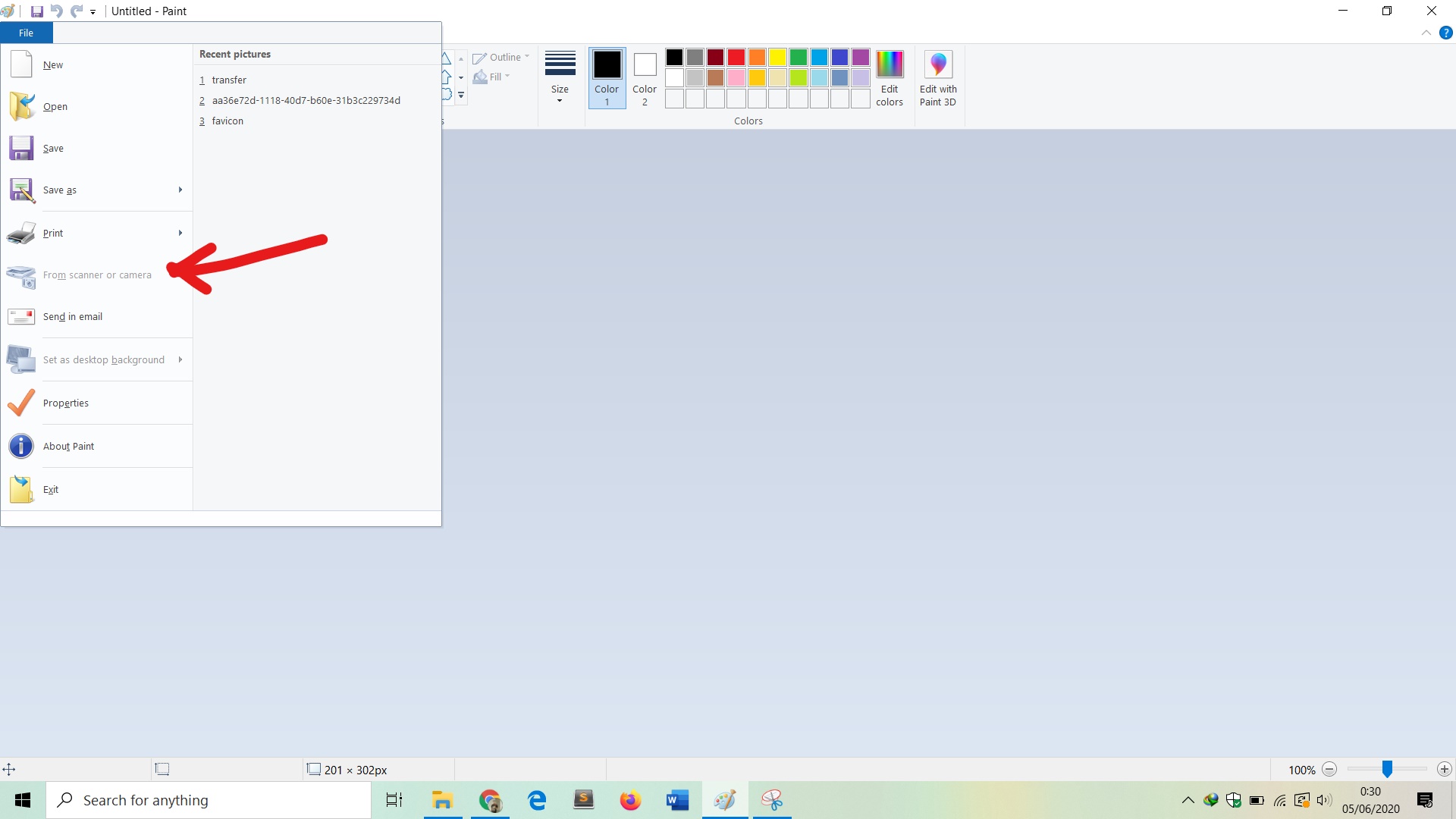Image resolution: width=1456 pixels, height=819 pixels.
Task: Open Firefox from the taskbar
Action: [x=630, y=800]
